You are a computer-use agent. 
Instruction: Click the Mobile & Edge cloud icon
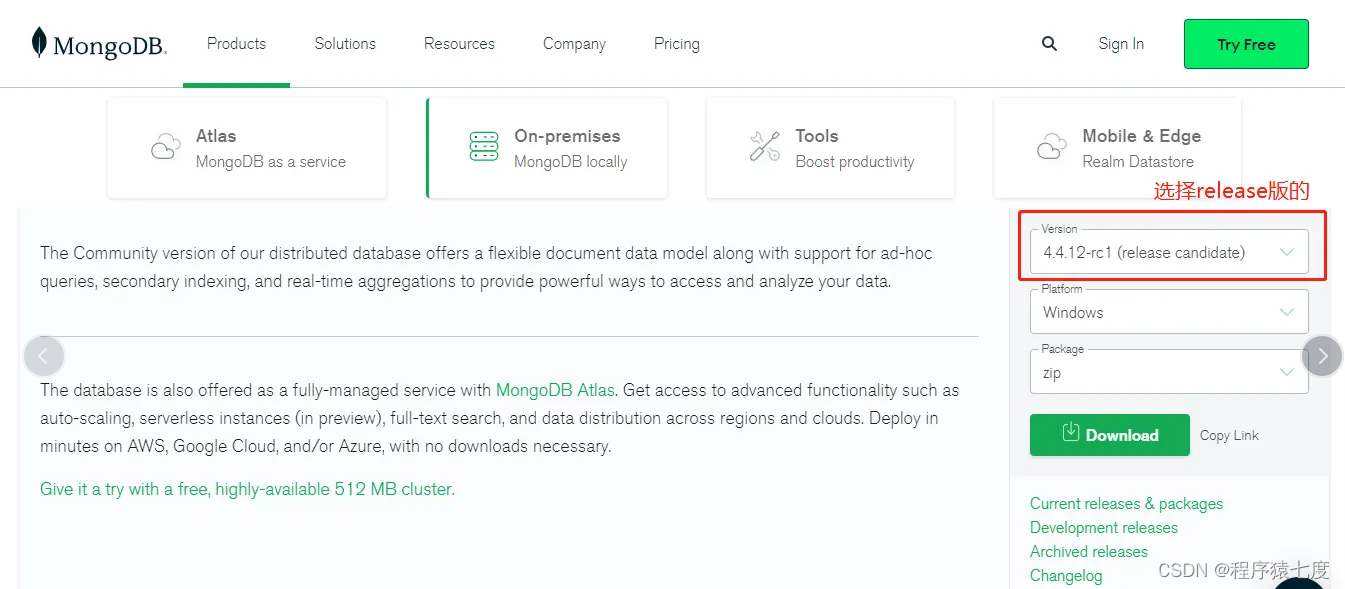point(1050,146)
